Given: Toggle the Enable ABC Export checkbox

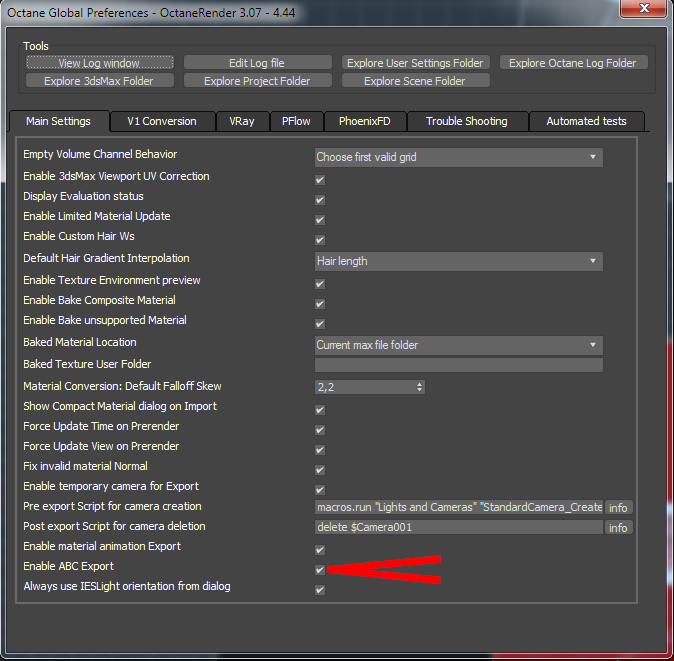Looking at the screenshot, I should click(x=320, y=570).
